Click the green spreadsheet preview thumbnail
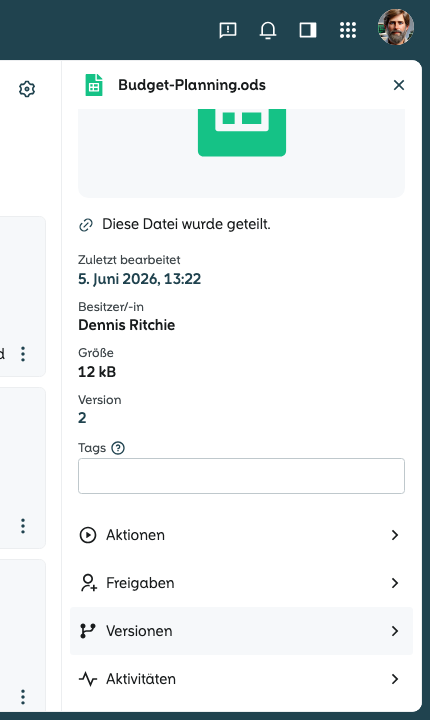Viewport: 430px width, 720px height. pyautogui.click(x=242, y=133)
